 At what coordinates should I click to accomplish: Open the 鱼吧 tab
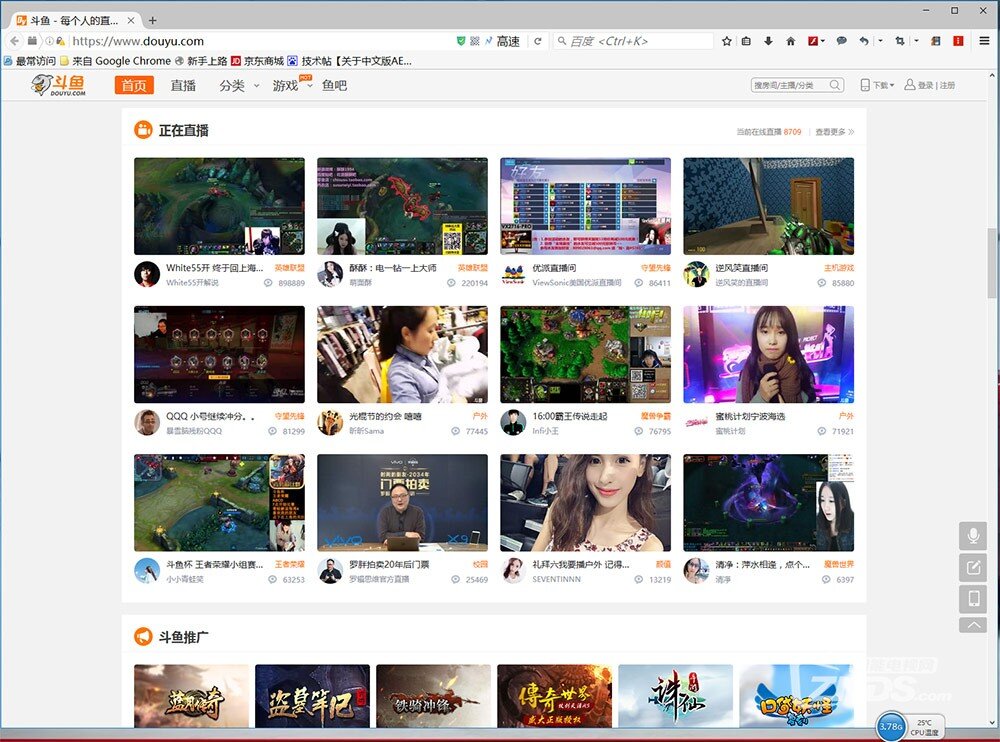[x=334, y=85]
